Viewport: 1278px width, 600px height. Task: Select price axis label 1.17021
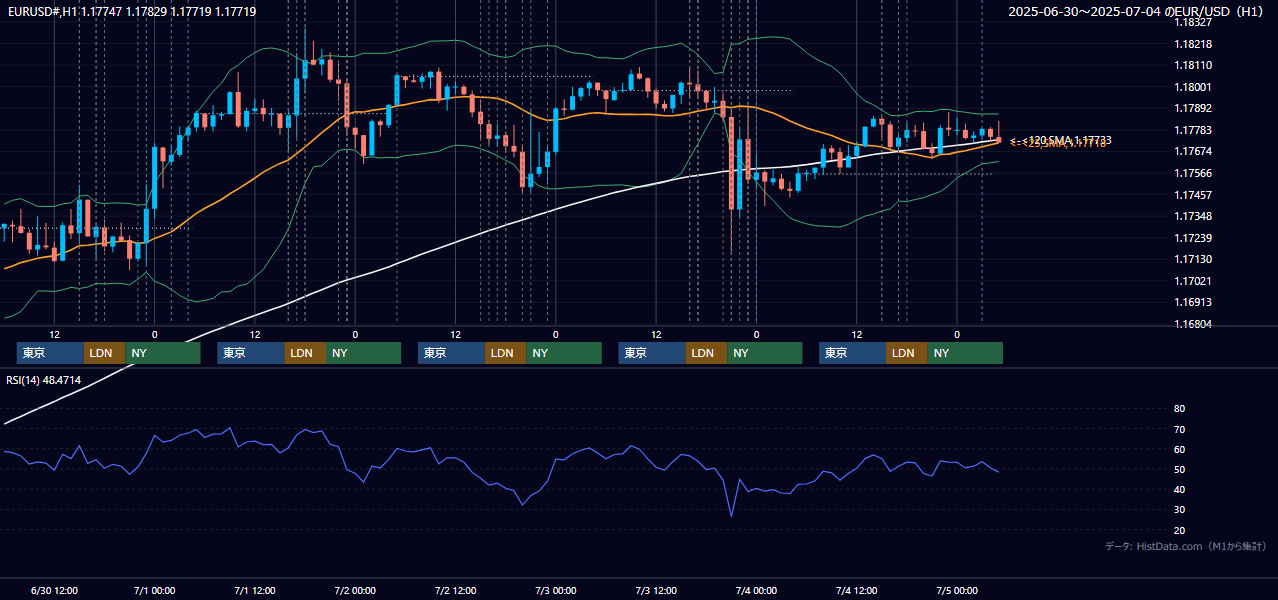[x=1193, y=281]
